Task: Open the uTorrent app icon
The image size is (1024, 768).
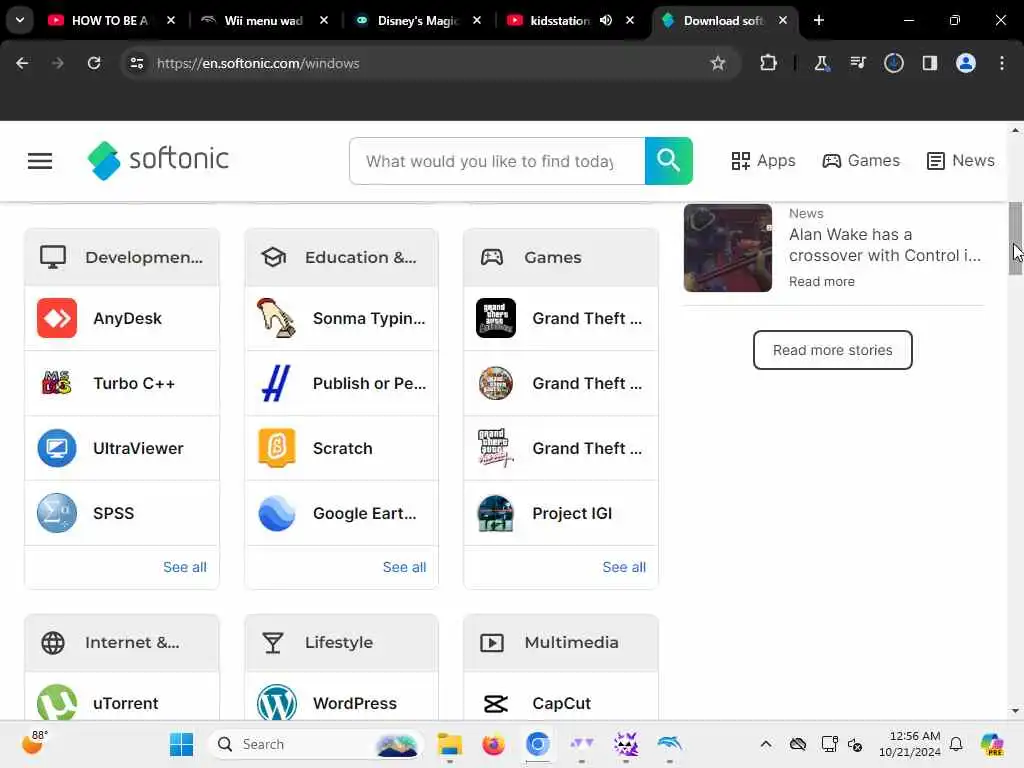Action: (x=57, y=703)
